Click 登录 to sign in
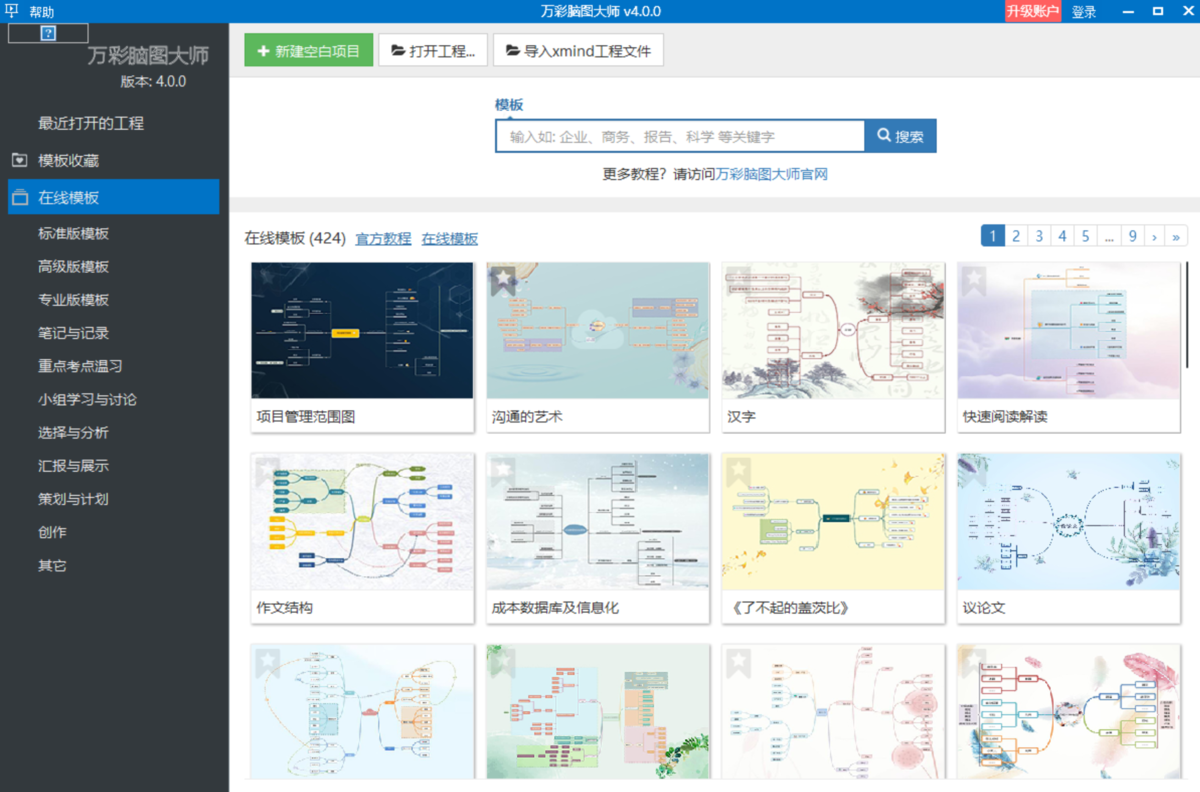Viewport: 1200px width, 792px height. [x=1084, y=12]
